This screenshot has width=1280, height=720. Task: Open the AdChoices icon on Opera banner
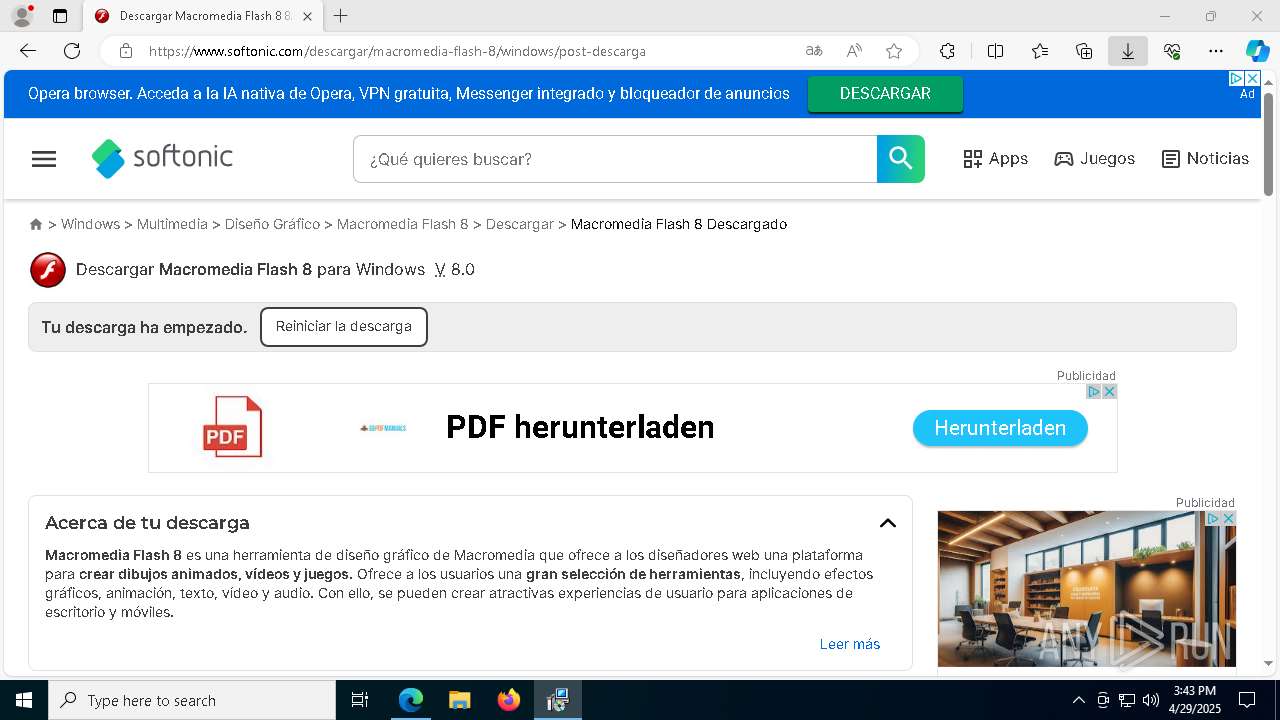coord(1236,78)
